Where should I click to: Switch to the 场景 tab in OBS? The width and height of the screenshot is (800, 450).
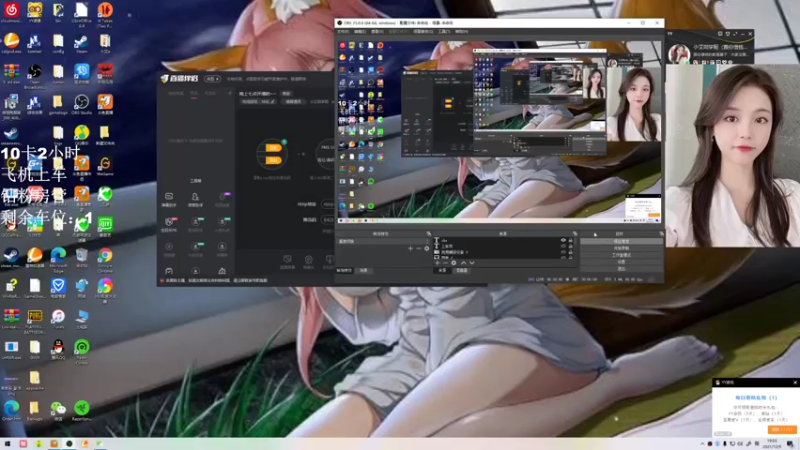click(363, 270)
